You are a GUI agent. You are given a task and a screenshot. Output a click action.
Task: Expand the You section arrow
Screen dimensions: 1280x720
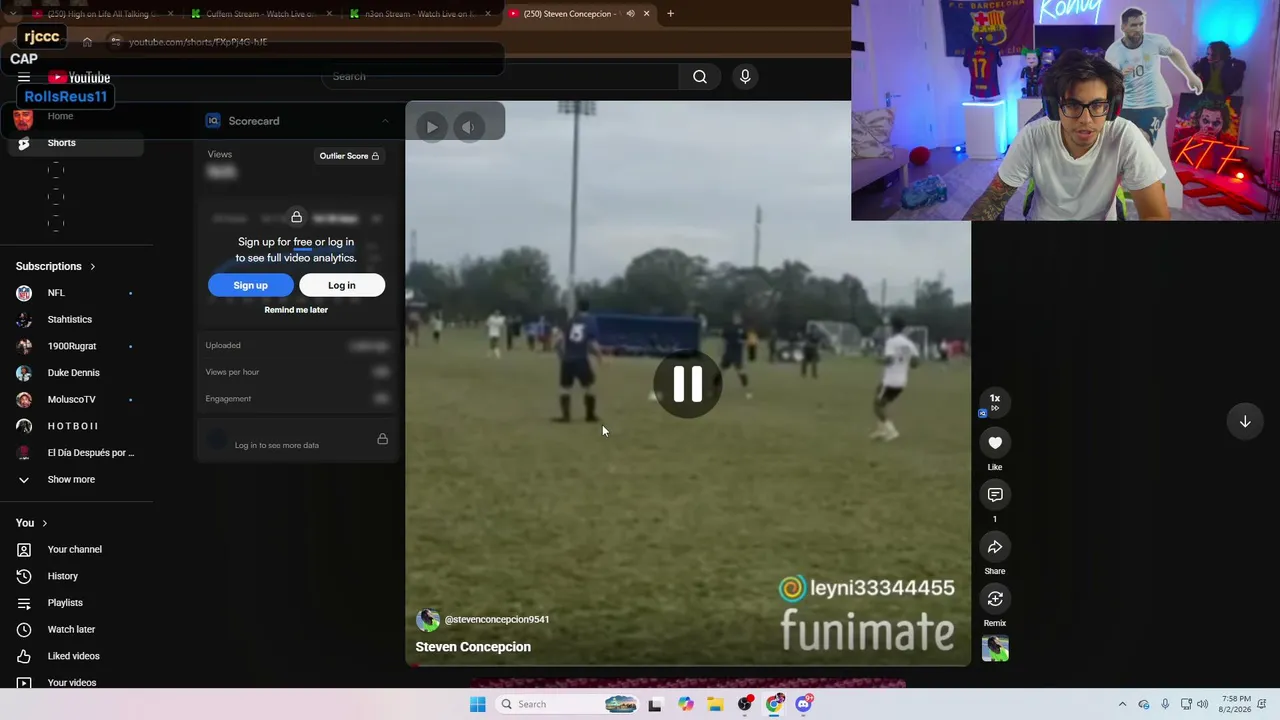[44, 523]
